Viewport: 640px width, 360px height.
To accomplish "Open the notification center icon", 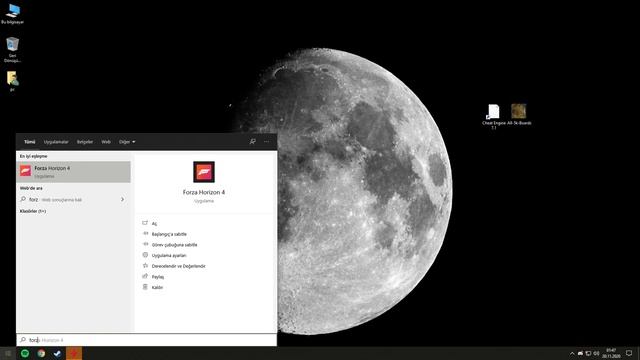I will [629, 353].
